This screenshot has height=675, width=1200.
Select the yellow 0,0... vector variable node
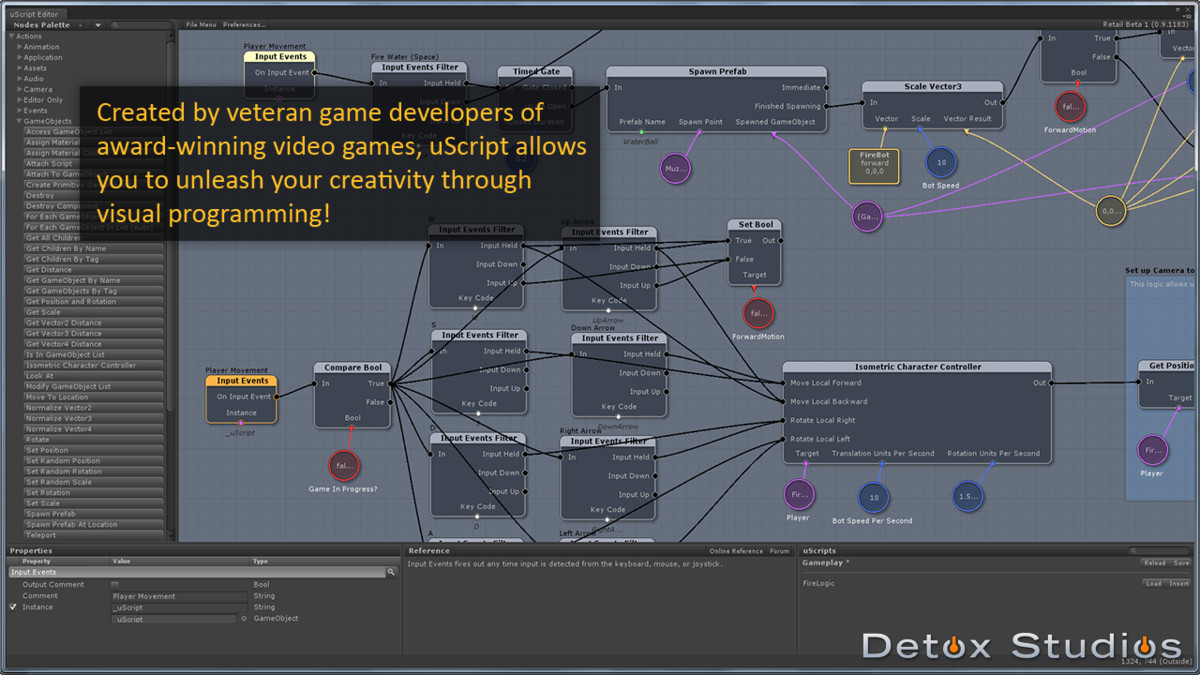pyautogui.click(x=1110, y=211)
